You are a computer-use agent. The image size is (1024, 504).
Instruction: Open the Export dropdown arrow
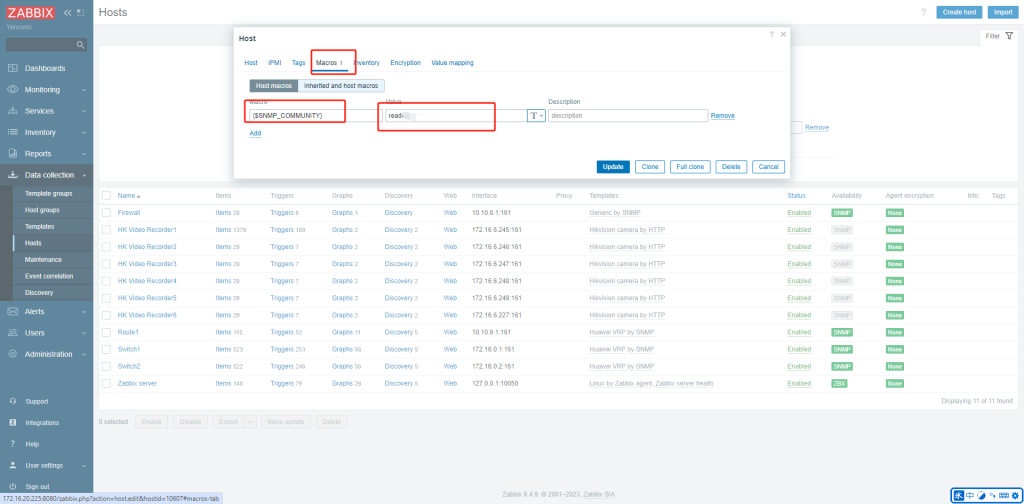[x=250, y=422]
